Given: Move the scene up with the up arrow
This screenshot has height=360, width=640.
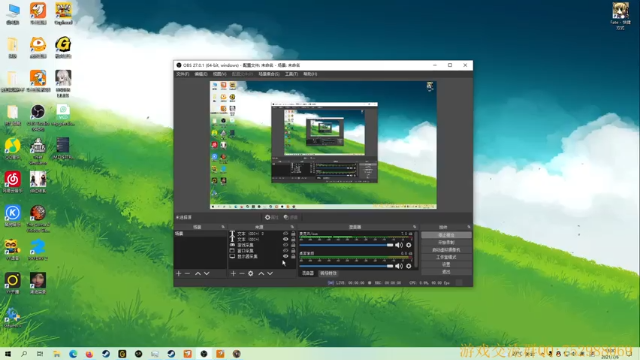Looking at the screenshot, I should coord(198,273).
